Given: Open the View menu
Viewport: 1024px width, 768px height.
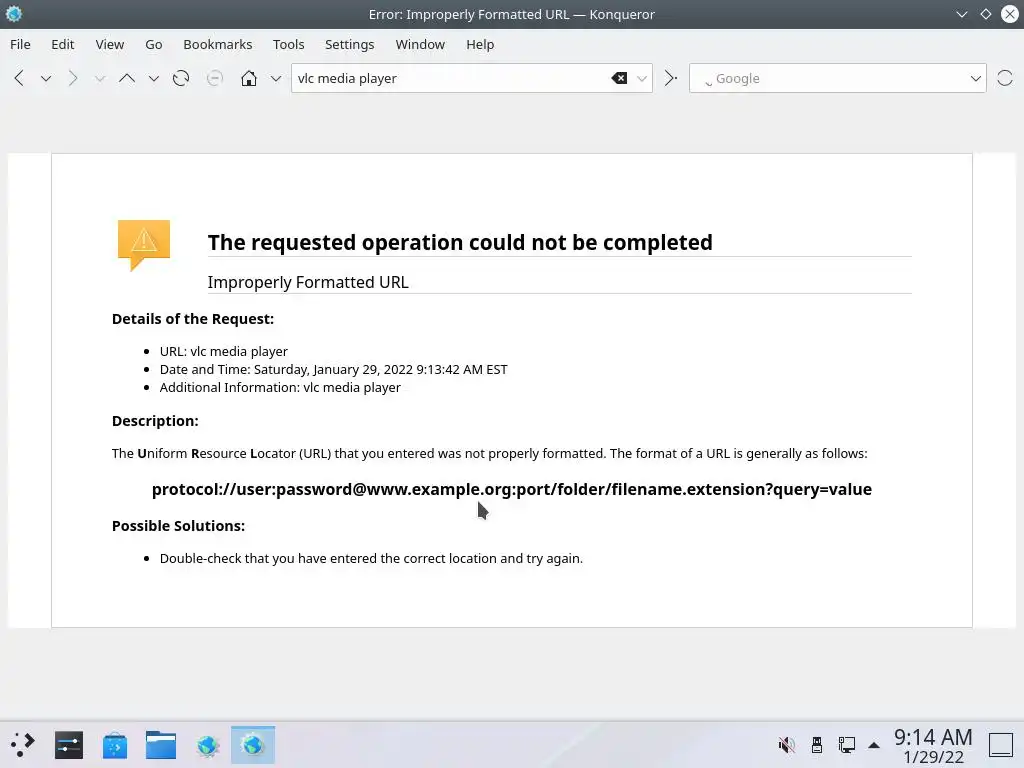Looking at the screenshot, I should 110,44.
